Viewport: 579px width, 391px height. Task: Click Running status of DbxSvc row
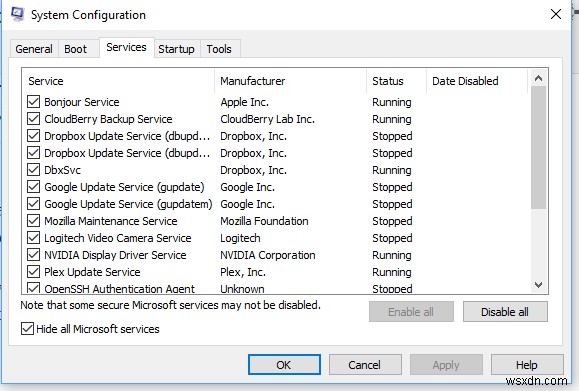pos(392,170)
